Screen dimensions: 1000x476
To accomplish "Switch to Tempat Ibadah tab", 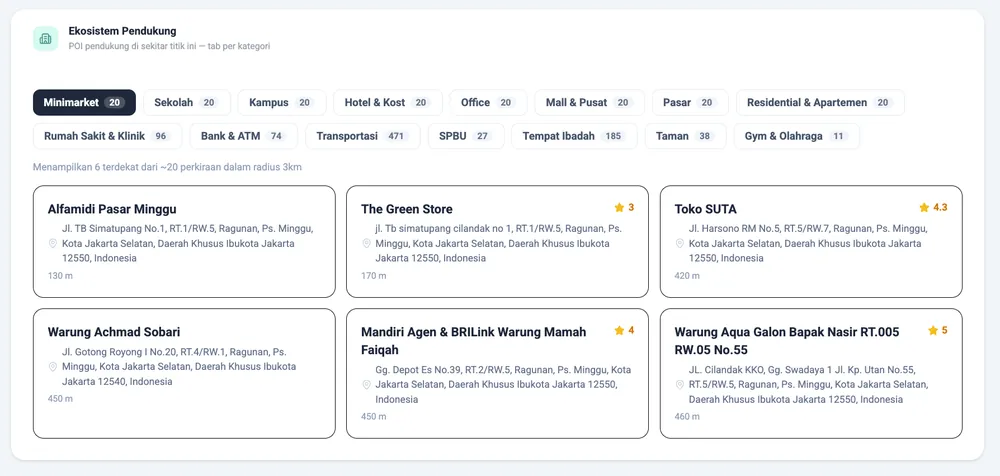I will click(x=574, y=136).
